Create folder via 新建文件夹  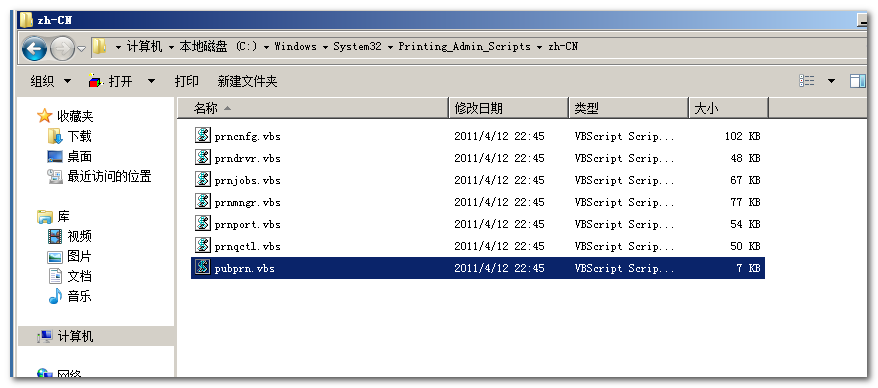tap(247, 82)
